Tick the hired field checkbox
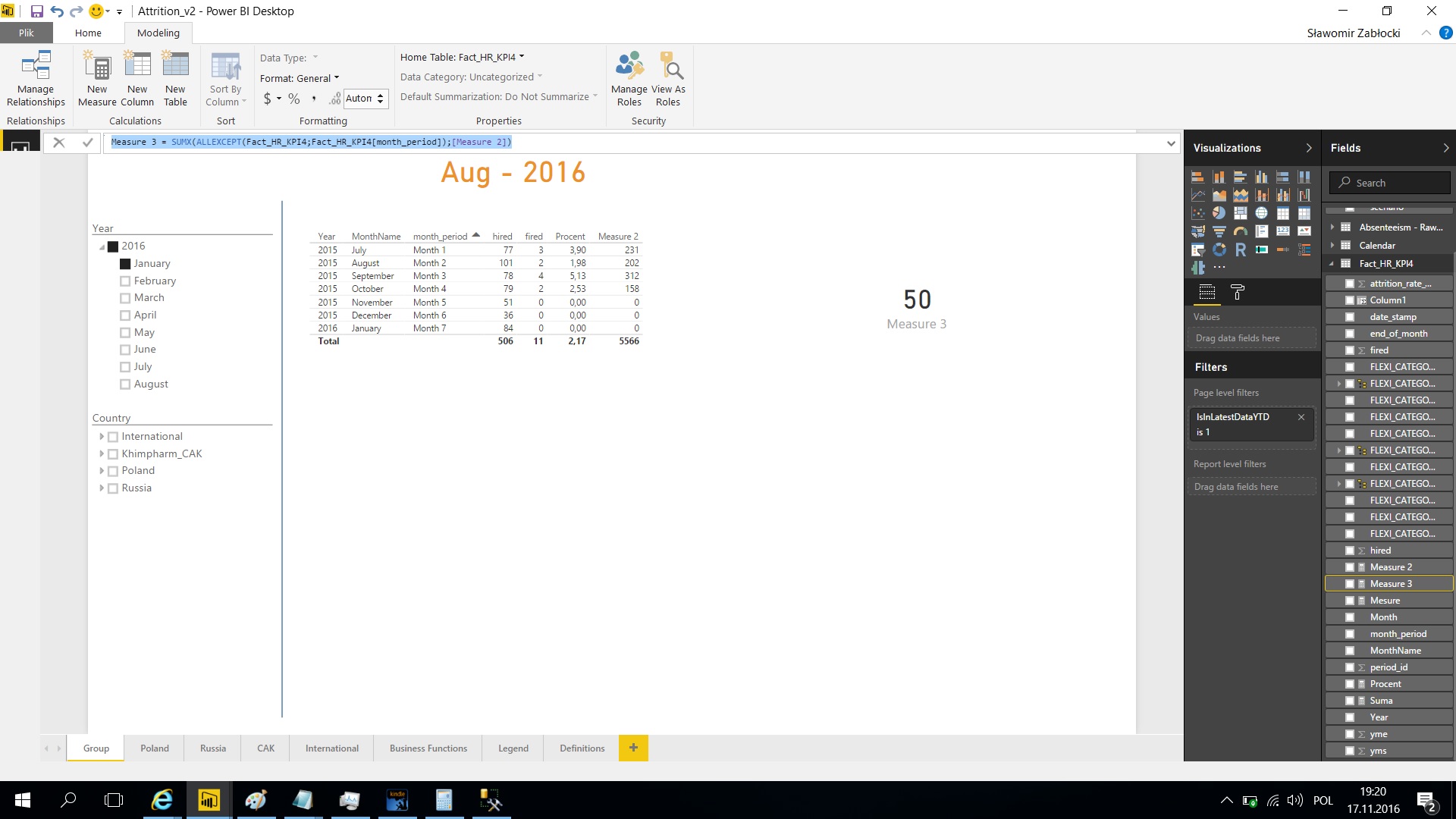This screenshot has height=819, width=1456. 1350,551
